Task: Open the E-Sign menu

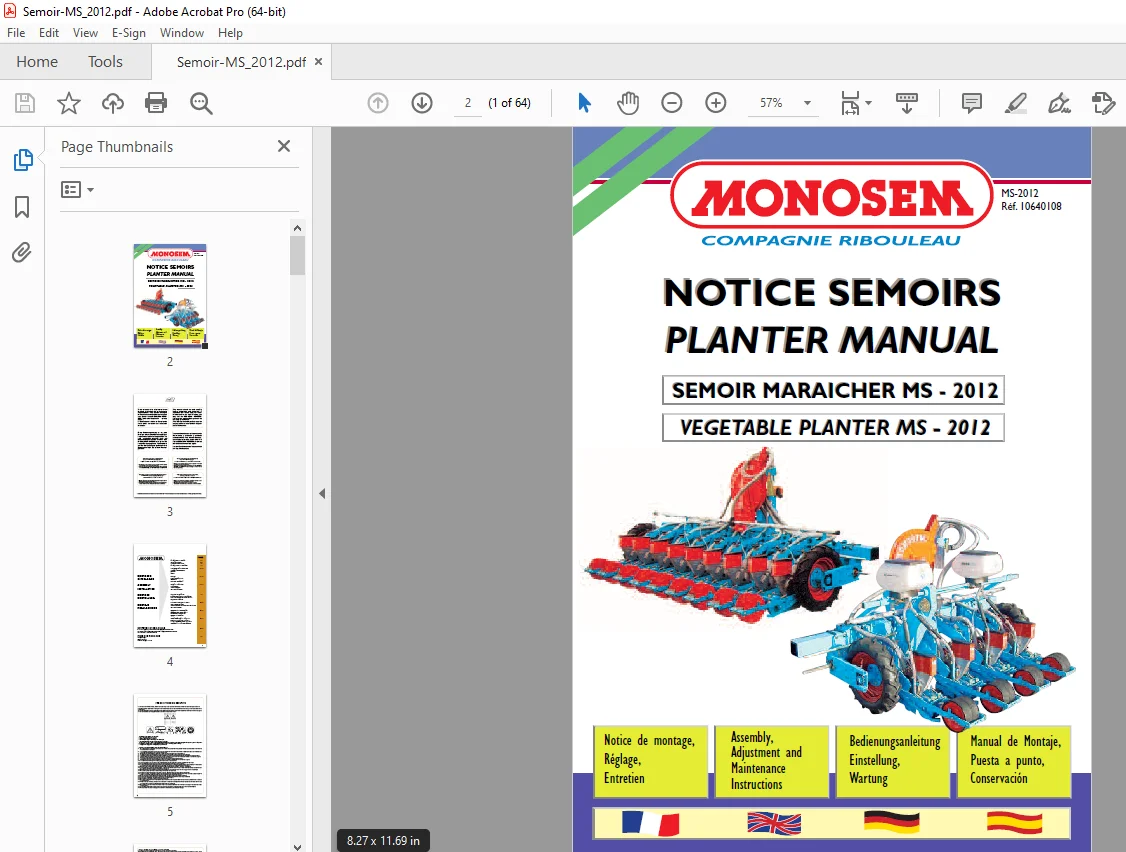Action: (129, 33)
